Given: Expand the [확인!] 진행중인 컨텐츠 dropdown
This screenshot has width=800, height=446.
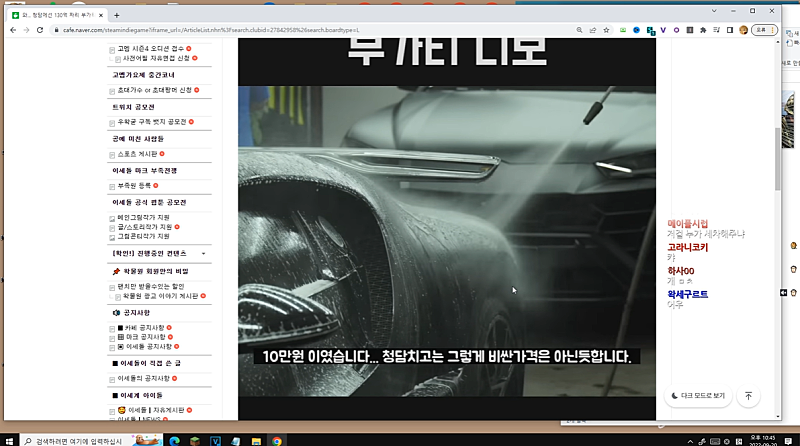Looking at the screenshot, I should click(x=204, y=253).
